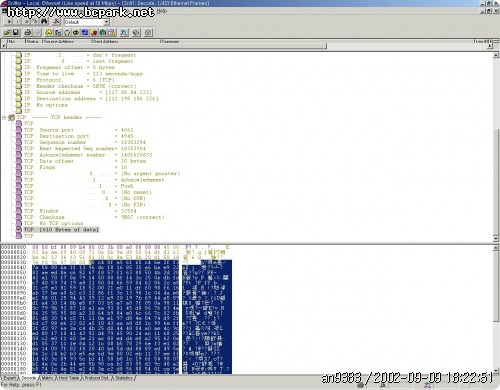Select the TCP Data offset row
The width and height of the screenshot is (500, 390).
[x=85, y=161]
